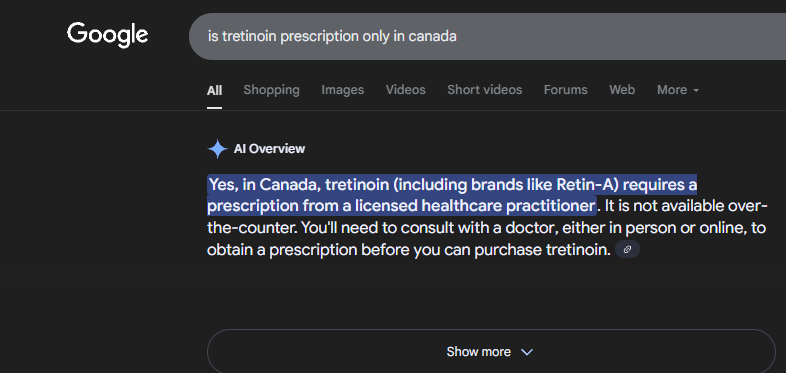Image resolution: width=786 pixels, height=373 pixels.
Task: Open the More search filters menu
Action: click(678, 90)
